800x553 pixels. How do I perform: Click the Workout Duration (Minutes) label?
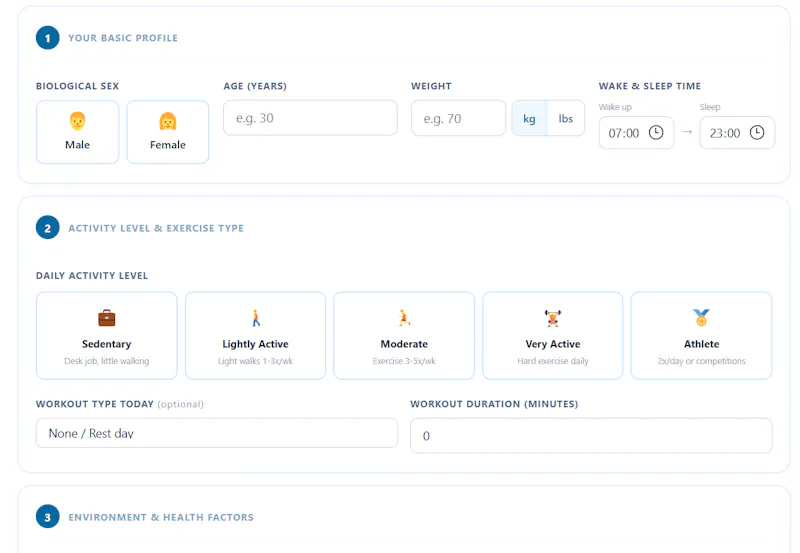coord(494,404)
